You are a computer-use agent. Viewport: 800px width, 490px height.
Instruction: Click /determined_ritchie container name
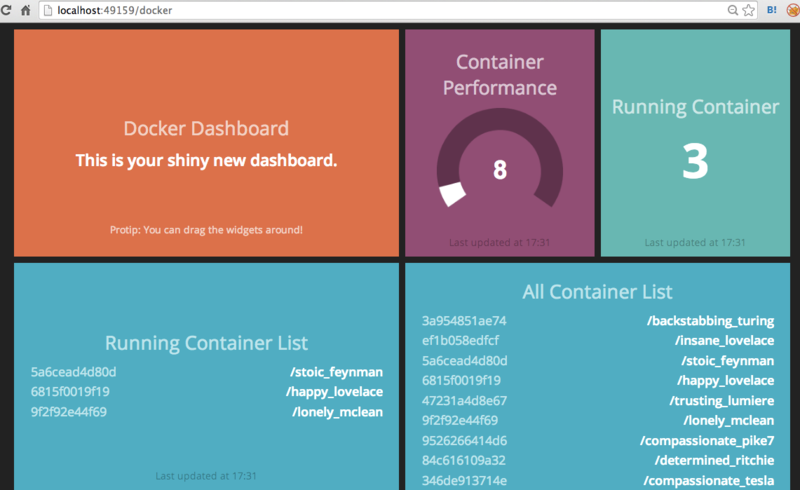coord(715,460)
